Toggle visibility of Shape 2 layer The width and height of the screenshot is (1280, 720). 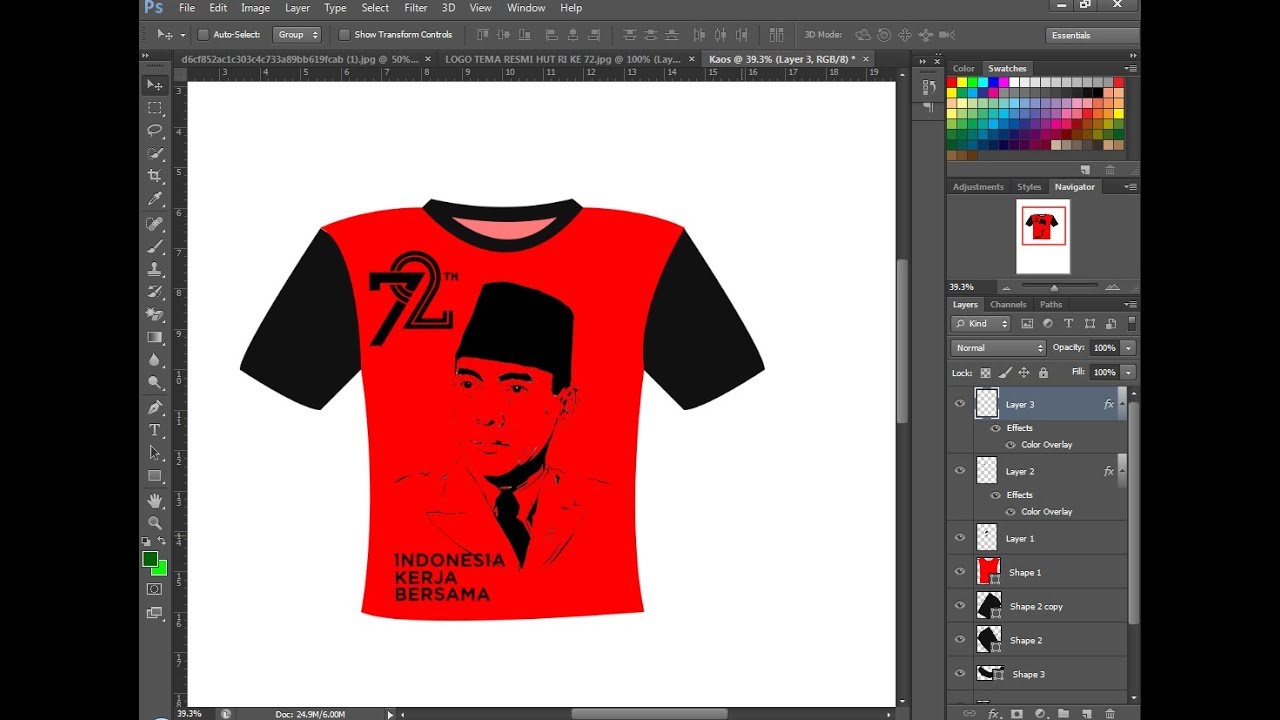coord(960,640)
